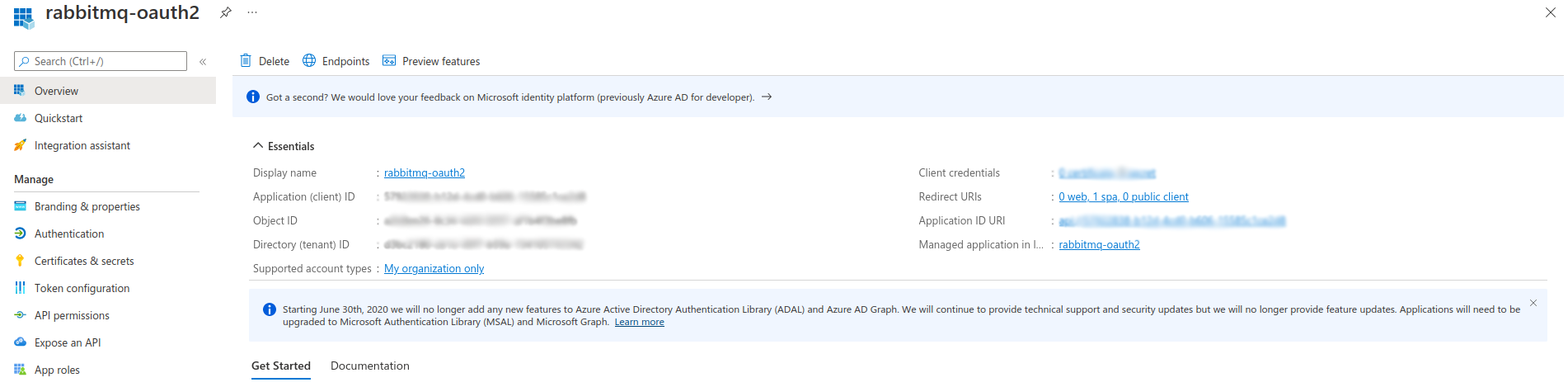Collapse the left sidebar menu
Screen dimensions: 1568x387
click(203, 62)
